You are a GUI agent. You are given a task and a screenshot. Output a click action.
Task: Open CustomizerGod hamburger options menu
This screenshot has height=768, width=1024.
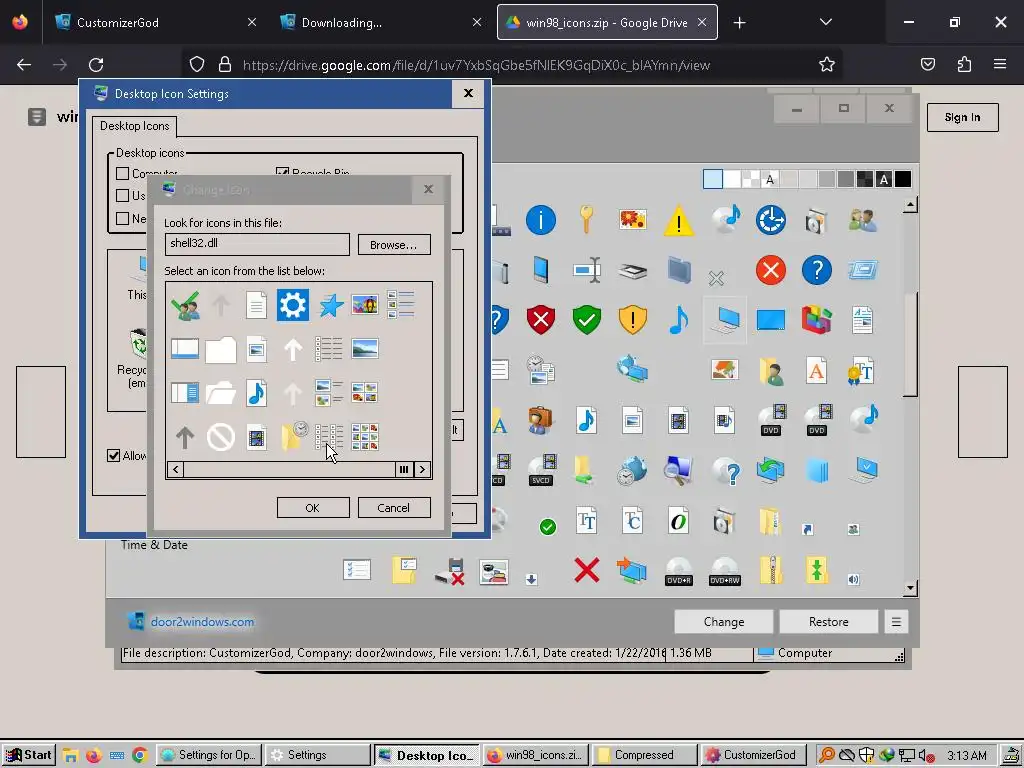[896, 622]
